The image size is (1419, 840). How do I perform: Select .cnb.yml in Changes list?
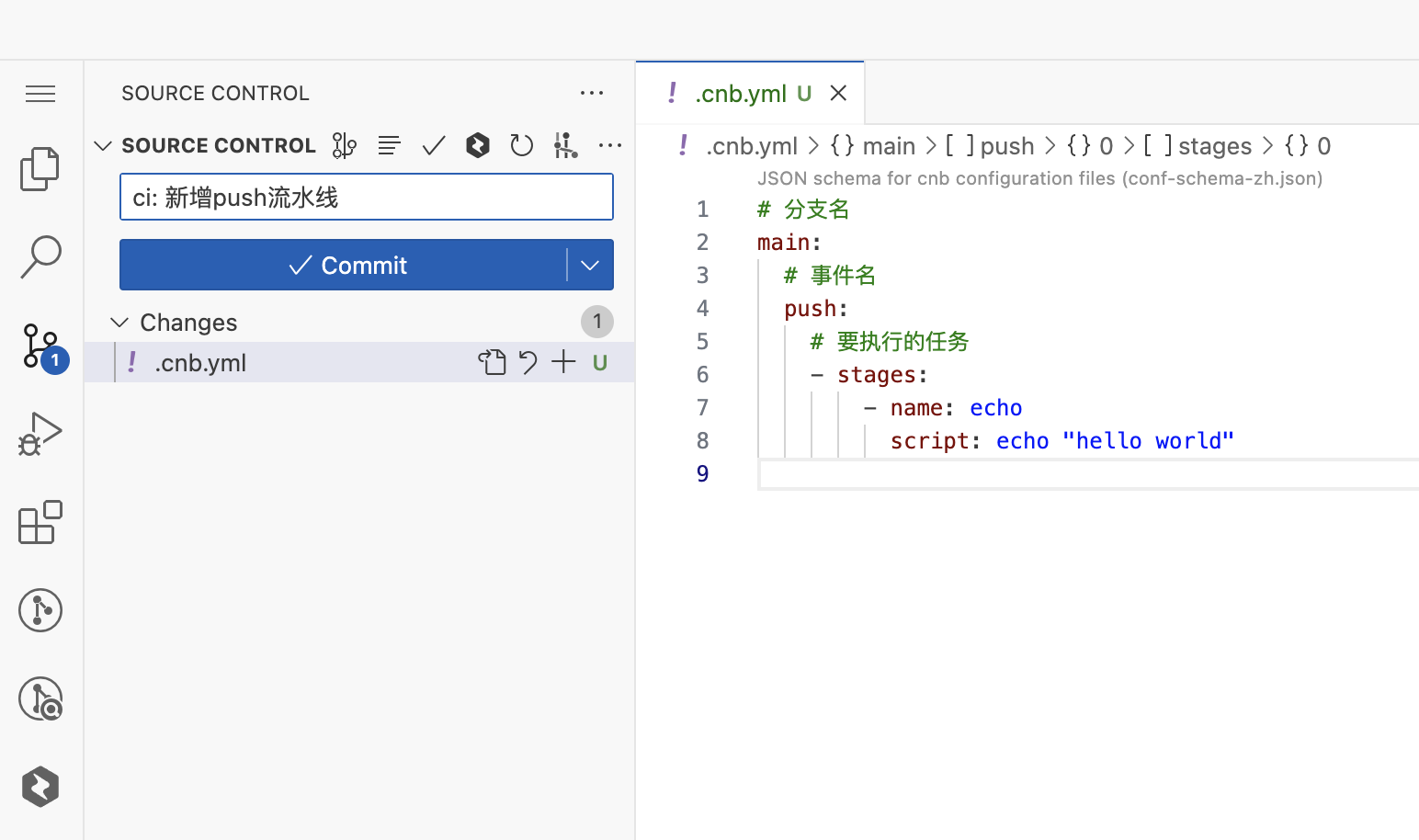click(200, 363)
